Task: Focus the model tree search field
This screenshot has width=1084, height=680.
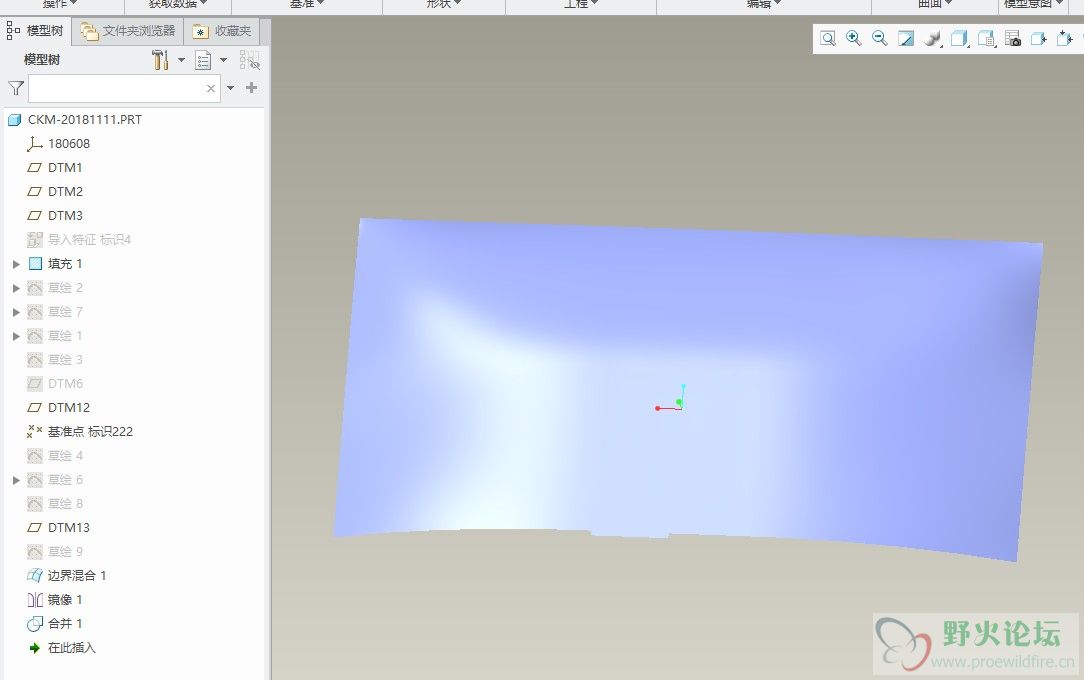Action: 124,88
